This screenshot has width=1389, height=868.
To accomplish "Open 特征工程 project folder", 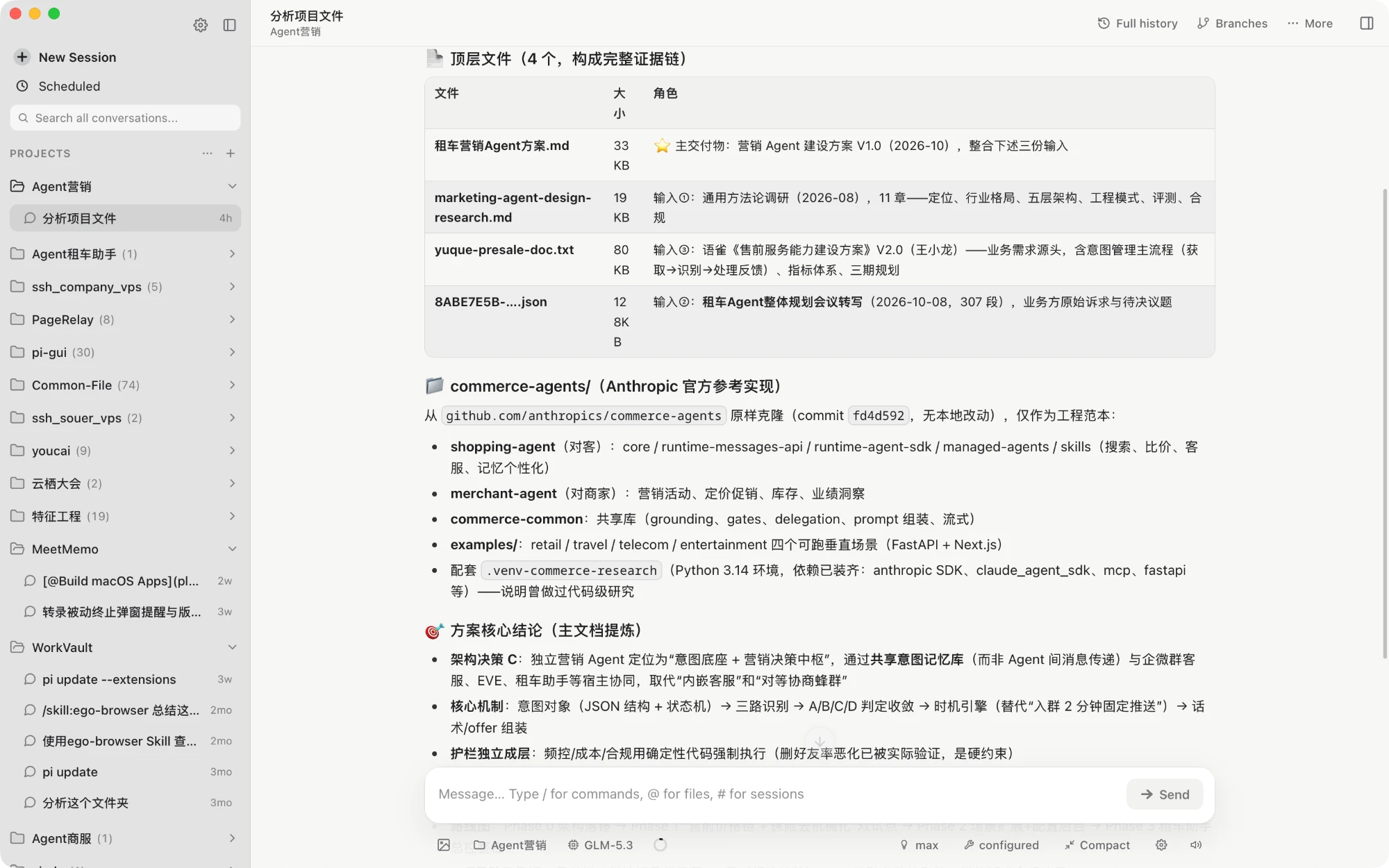I will tap(125, 516).
